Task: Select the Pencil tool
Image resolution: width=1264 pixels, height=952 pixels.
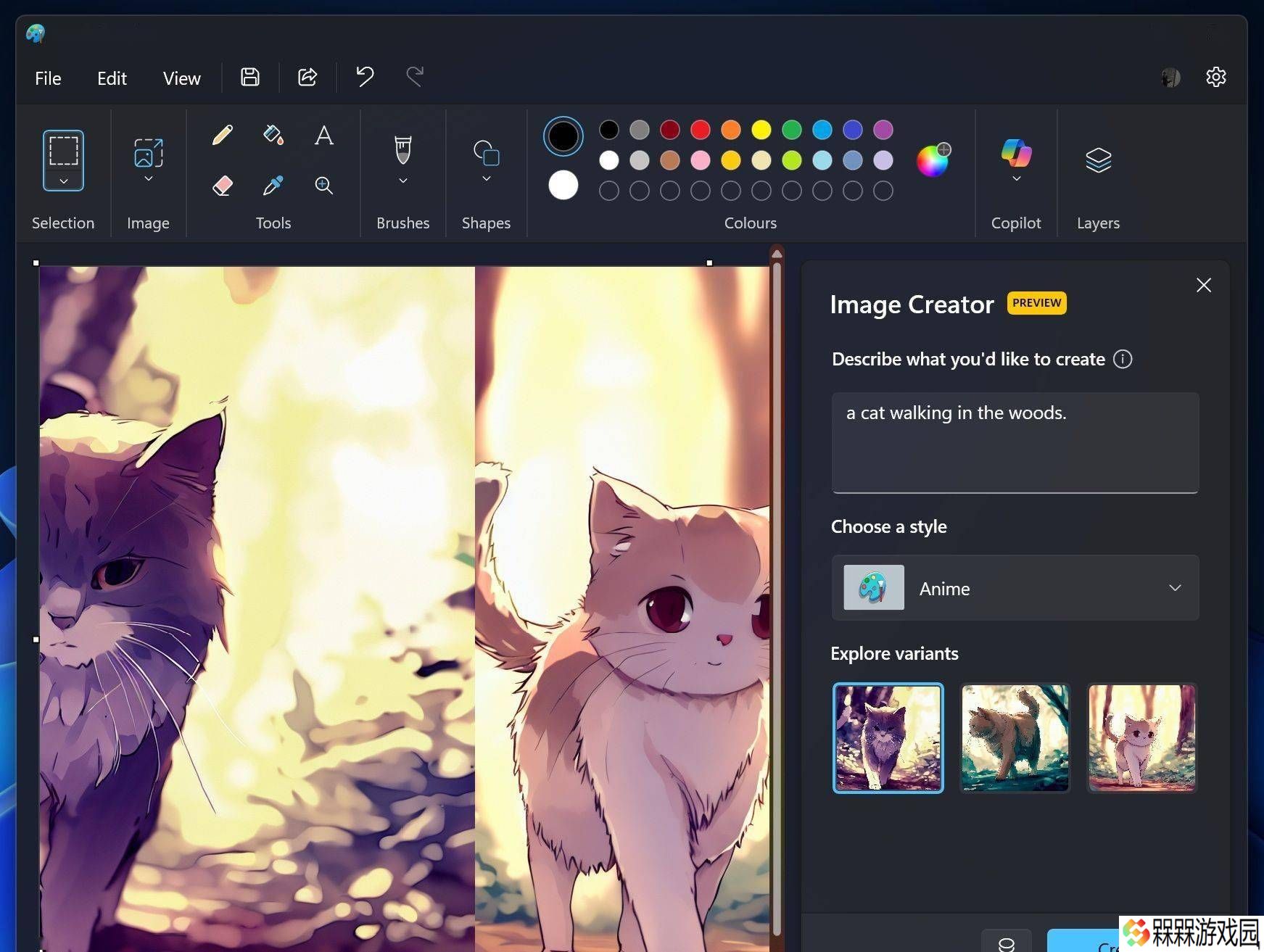Action: pyautogui.click(x=223, y=135)
